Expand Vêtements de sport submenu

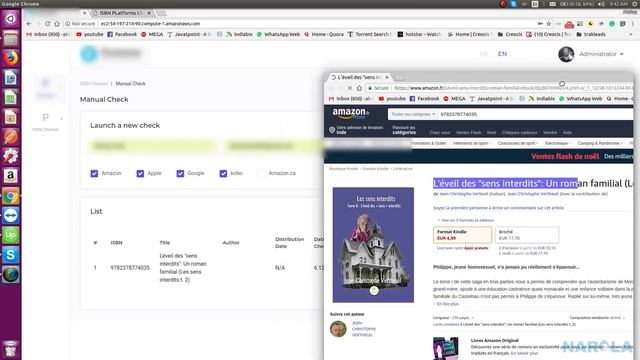point(471,143)
